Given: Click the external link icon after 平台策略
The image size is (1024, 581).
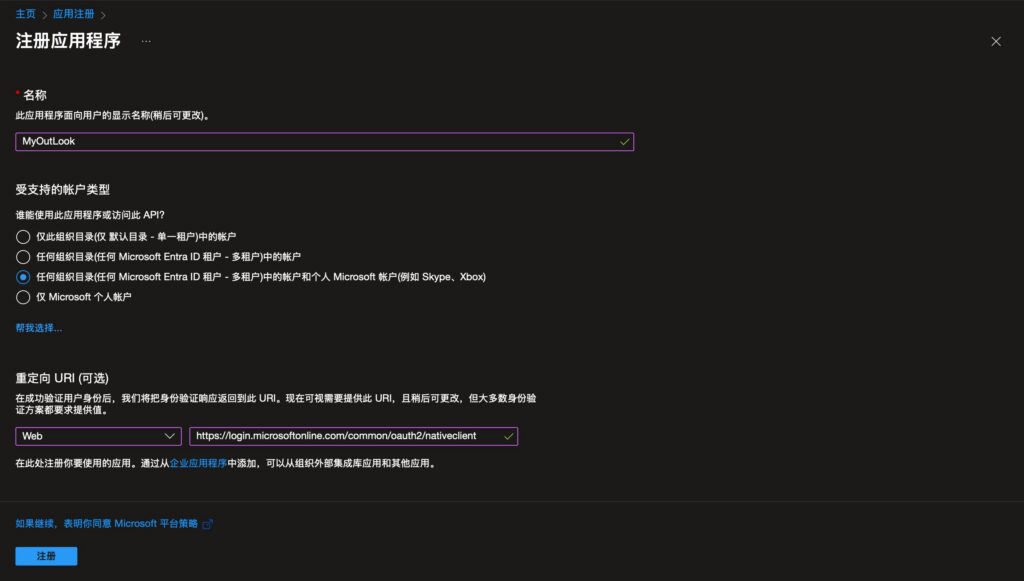Looking at the screenshot, I should coord(208,524).
